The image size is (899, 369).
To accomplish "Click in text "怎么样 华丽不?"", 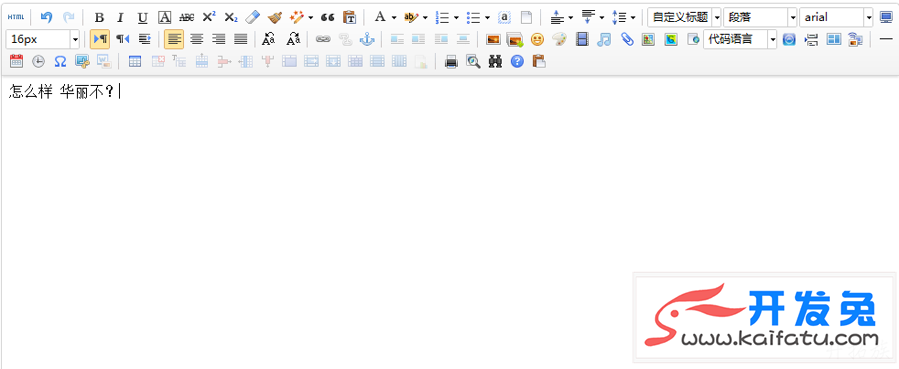I will tap(61, 92).
